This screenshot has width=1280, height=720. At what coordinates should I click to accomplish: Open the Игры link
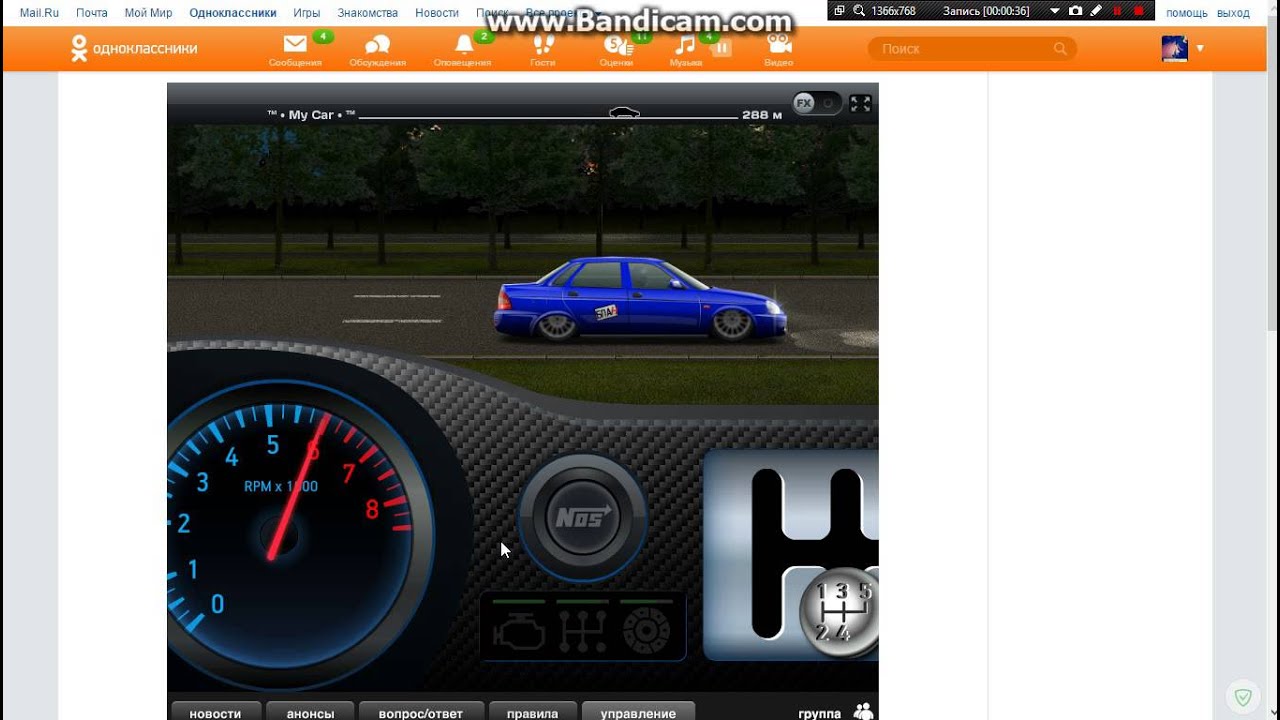[307, 13]
